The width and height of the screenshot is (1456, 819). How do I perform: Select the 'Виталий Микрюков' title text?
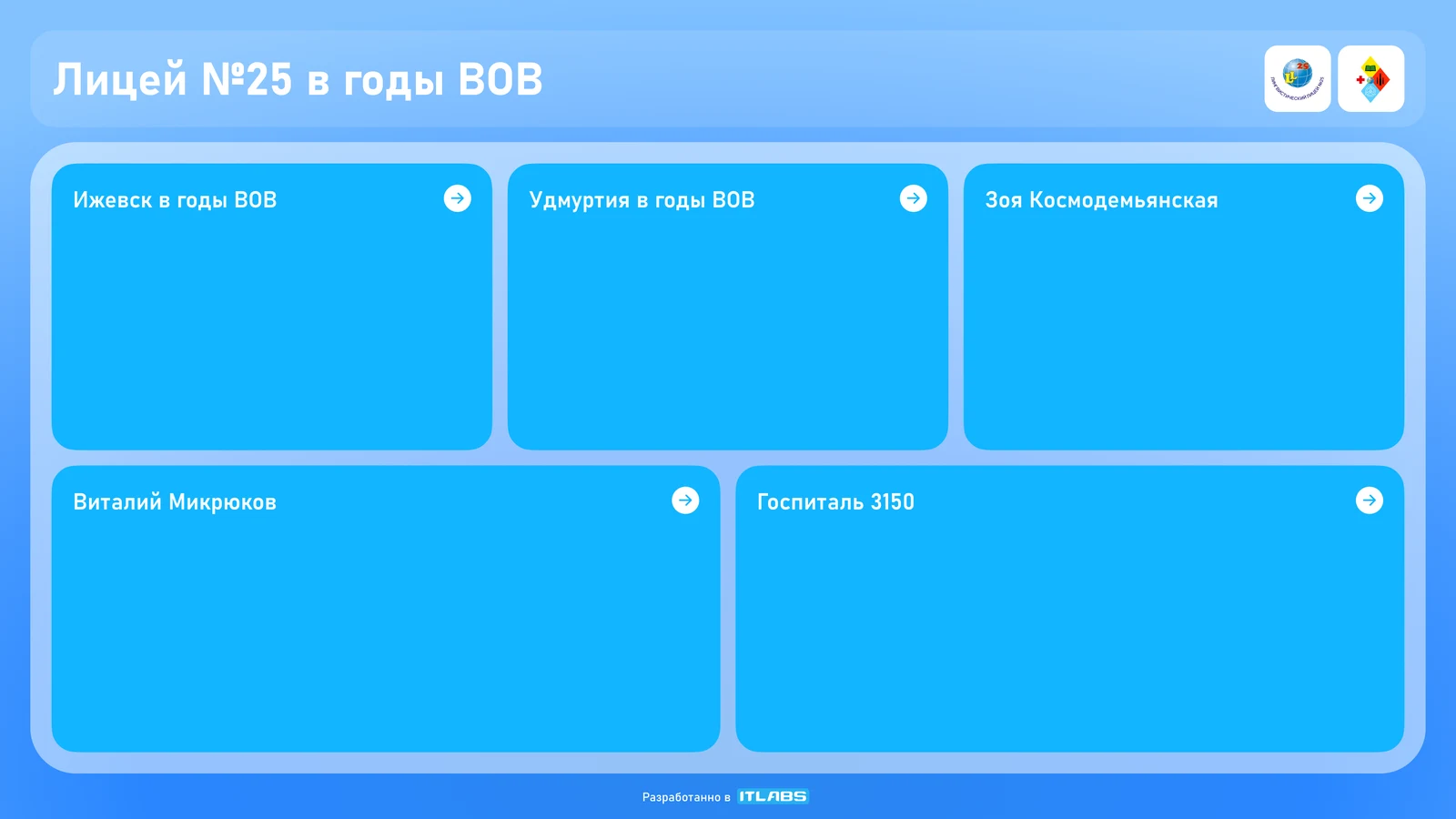(x=175, y=502)
